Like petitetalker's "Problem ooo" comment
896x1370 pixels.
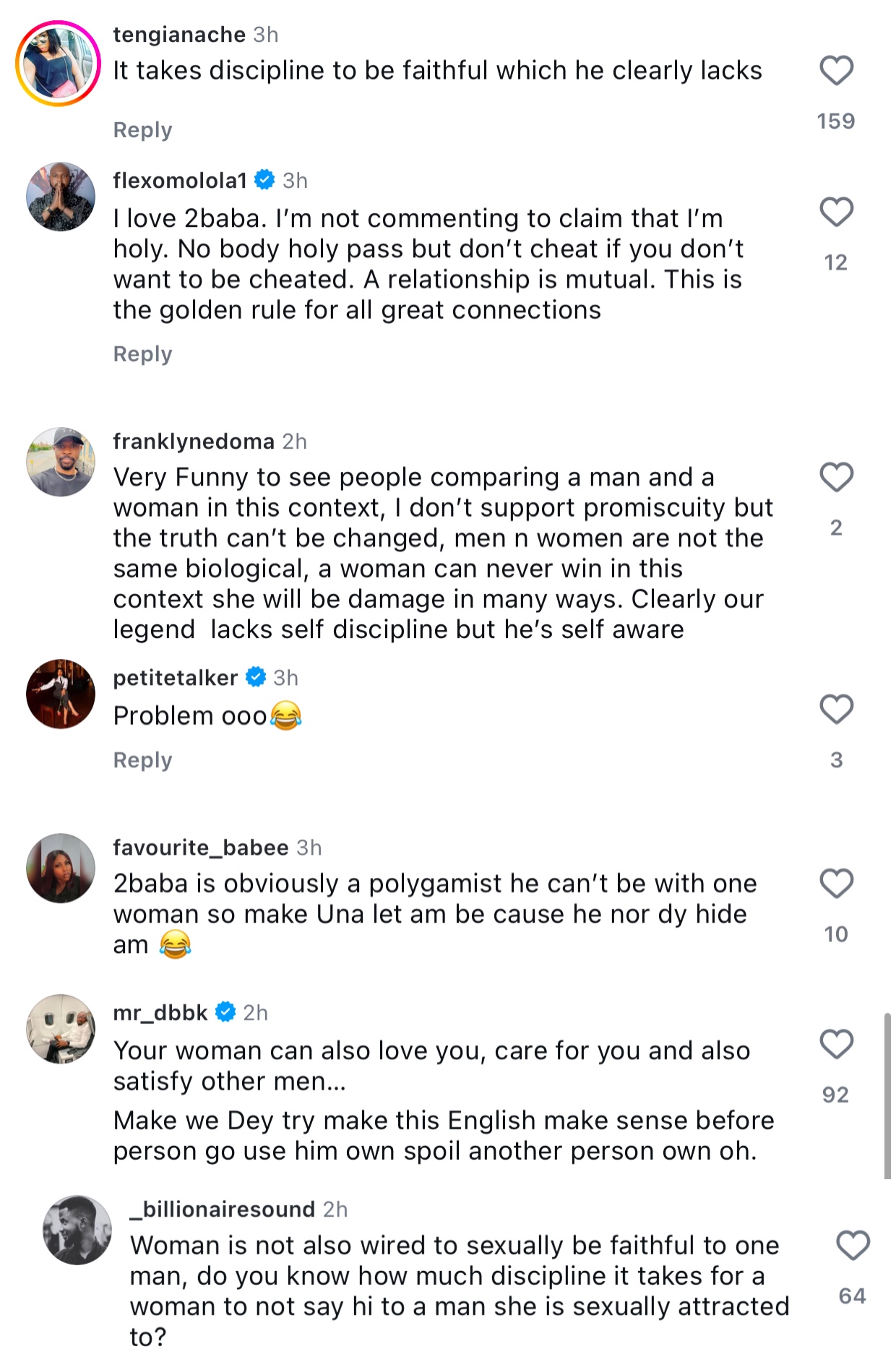pos(836,709)
